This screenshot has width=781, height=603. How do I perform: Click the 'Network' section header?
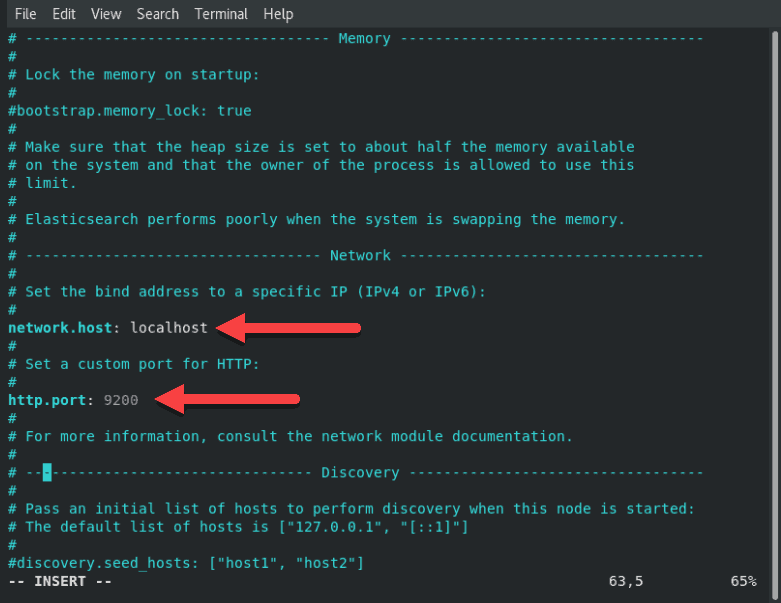(x=360, y=255)
